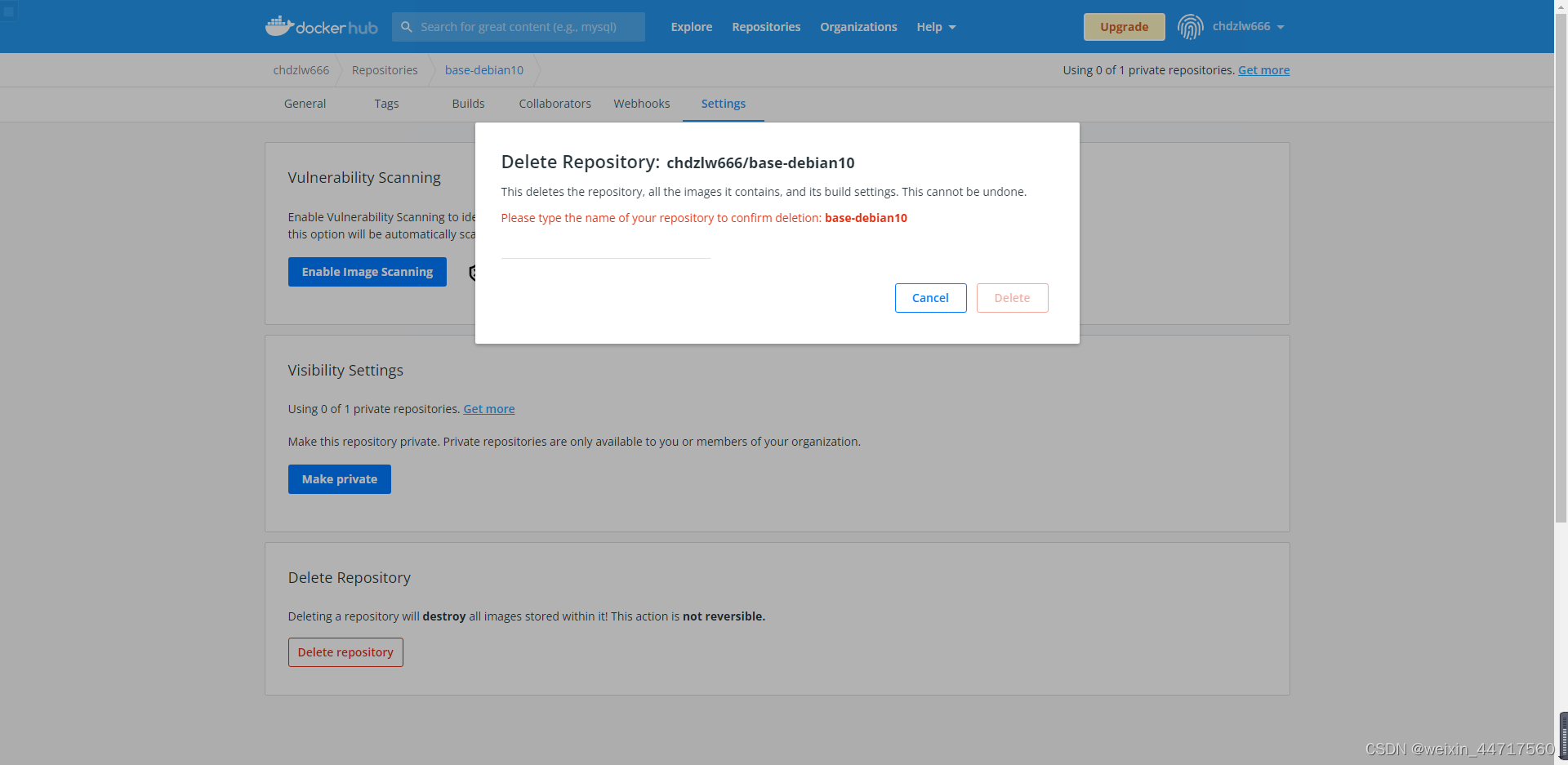Click the repository name confirmation field
Screen dimensions: 1568x765
coord(606,247)
